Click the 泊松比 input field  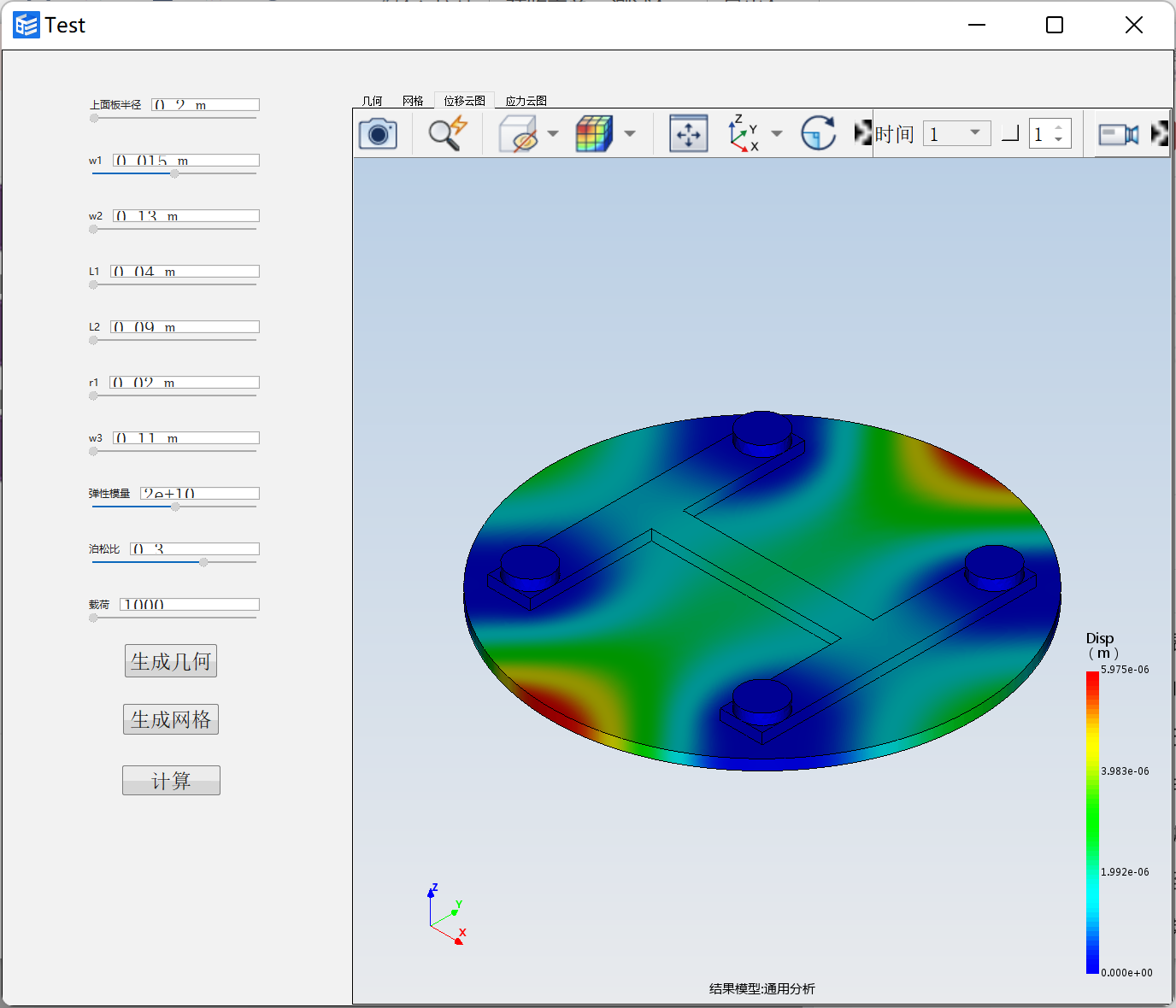pyautogui.click(x=195, y=548)
